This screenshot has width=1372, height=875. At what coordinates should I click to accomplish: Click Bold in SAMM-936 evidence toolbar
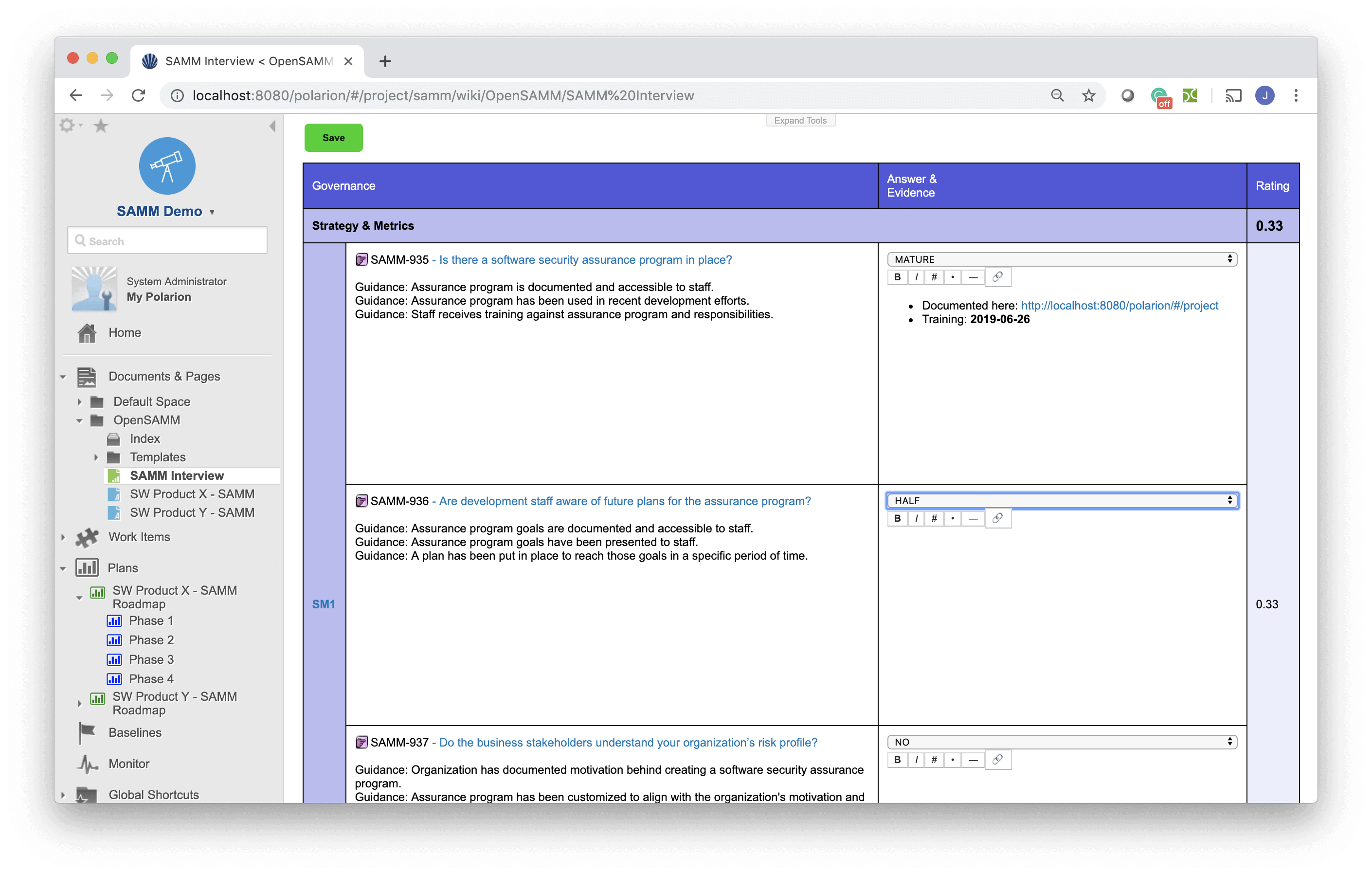[897, 518]
